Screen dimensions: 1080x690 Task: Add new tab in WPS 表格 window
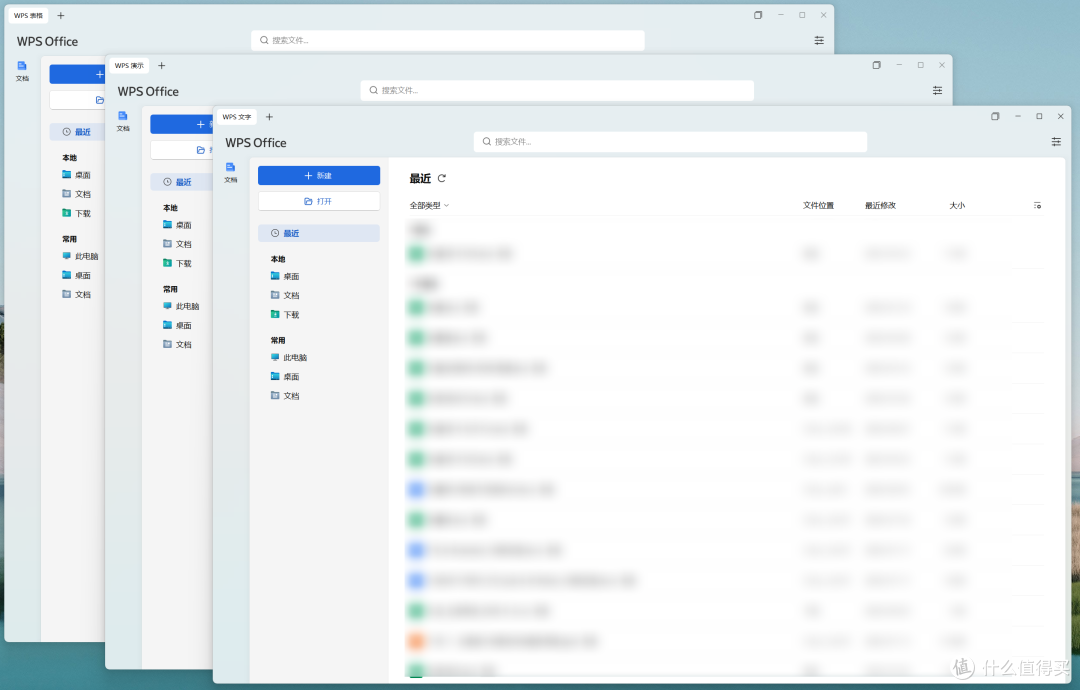click(x=61, y=15)
